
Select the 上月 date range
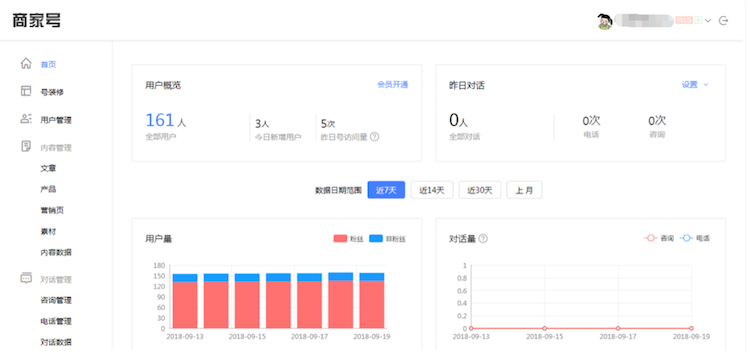click(524, 190)
